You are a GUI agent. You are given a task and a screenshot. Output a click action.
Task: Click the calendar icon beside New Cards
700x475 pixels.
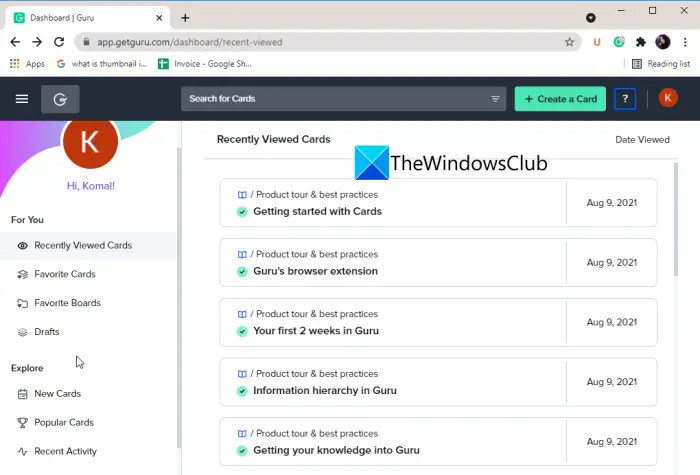click(x=22, y=394)
